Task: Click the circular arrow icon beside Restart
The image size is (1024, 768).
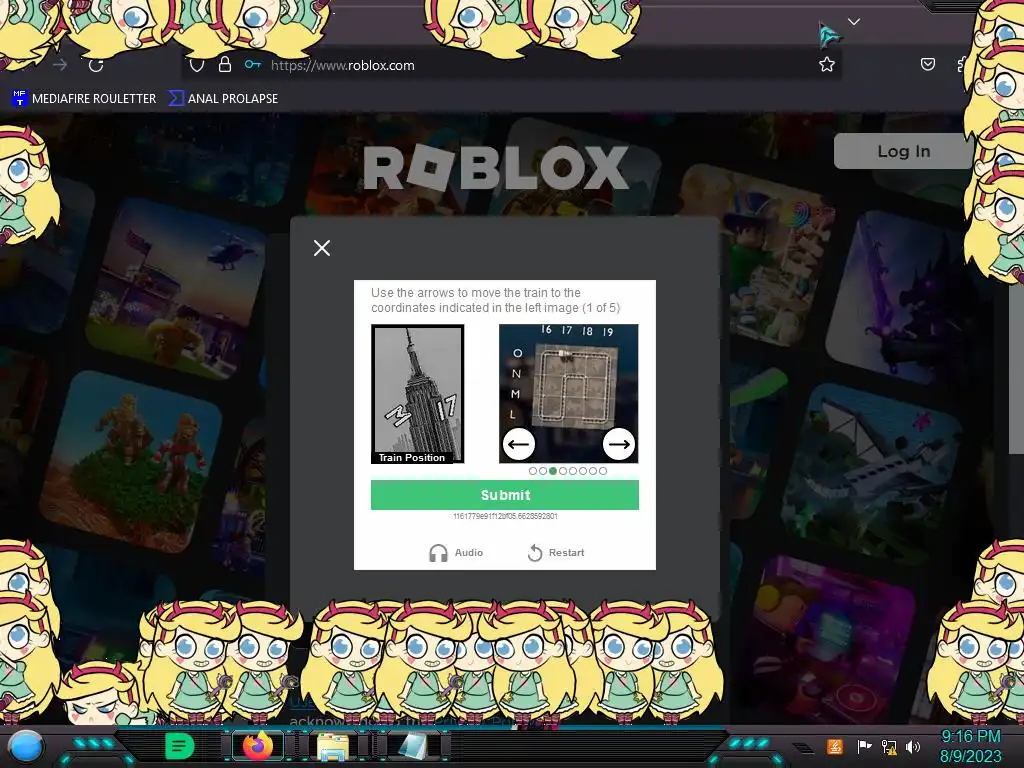Action: coord(535,553)
